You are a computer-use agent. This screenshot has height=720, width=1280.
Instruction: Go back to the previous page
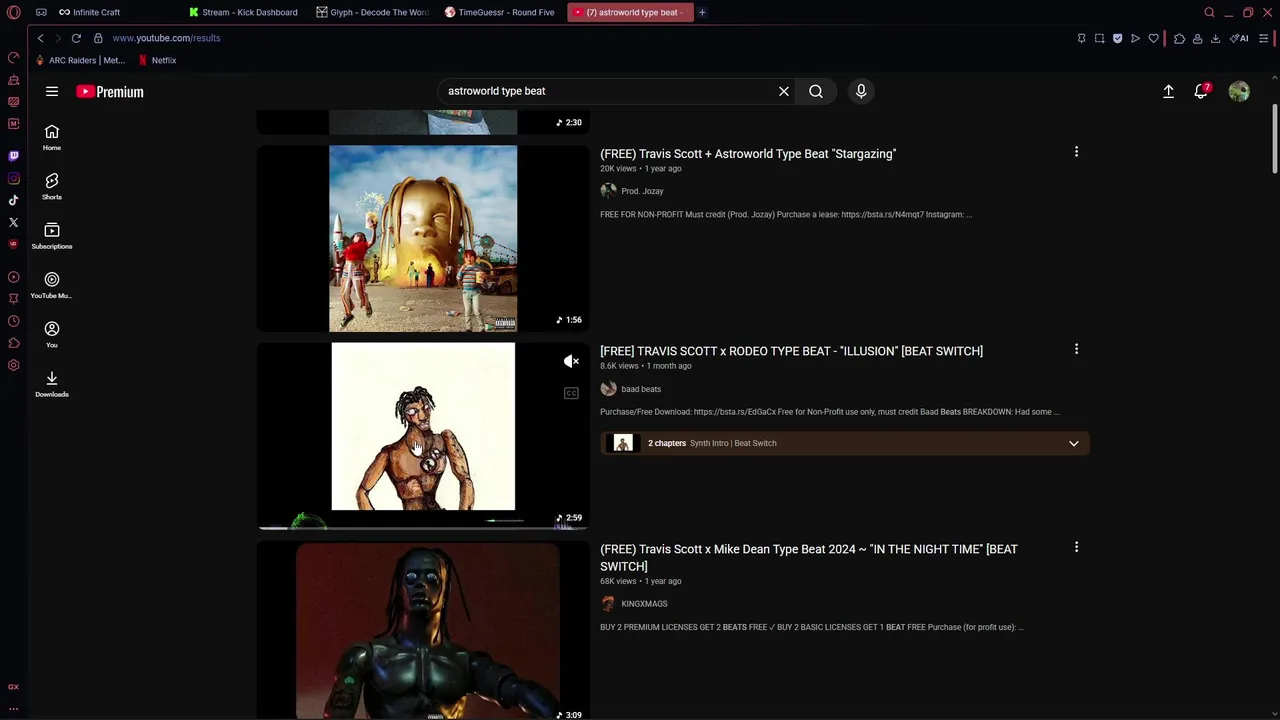tap(40, 38)
